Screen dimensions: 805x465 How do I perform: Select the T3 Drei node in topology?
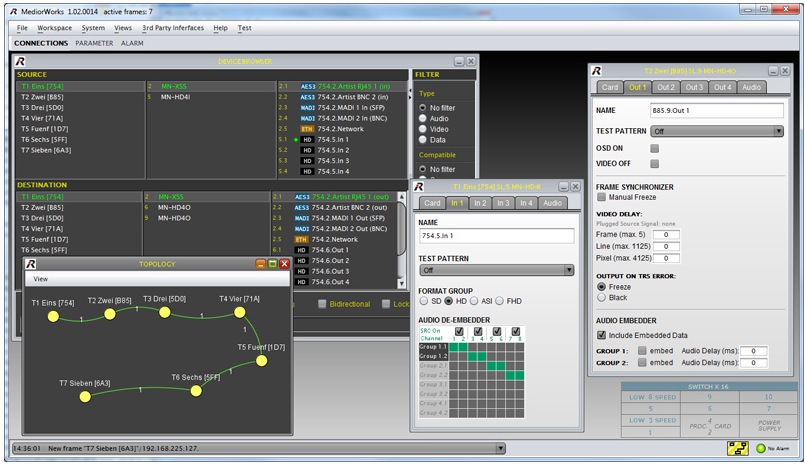click(165, 312)
